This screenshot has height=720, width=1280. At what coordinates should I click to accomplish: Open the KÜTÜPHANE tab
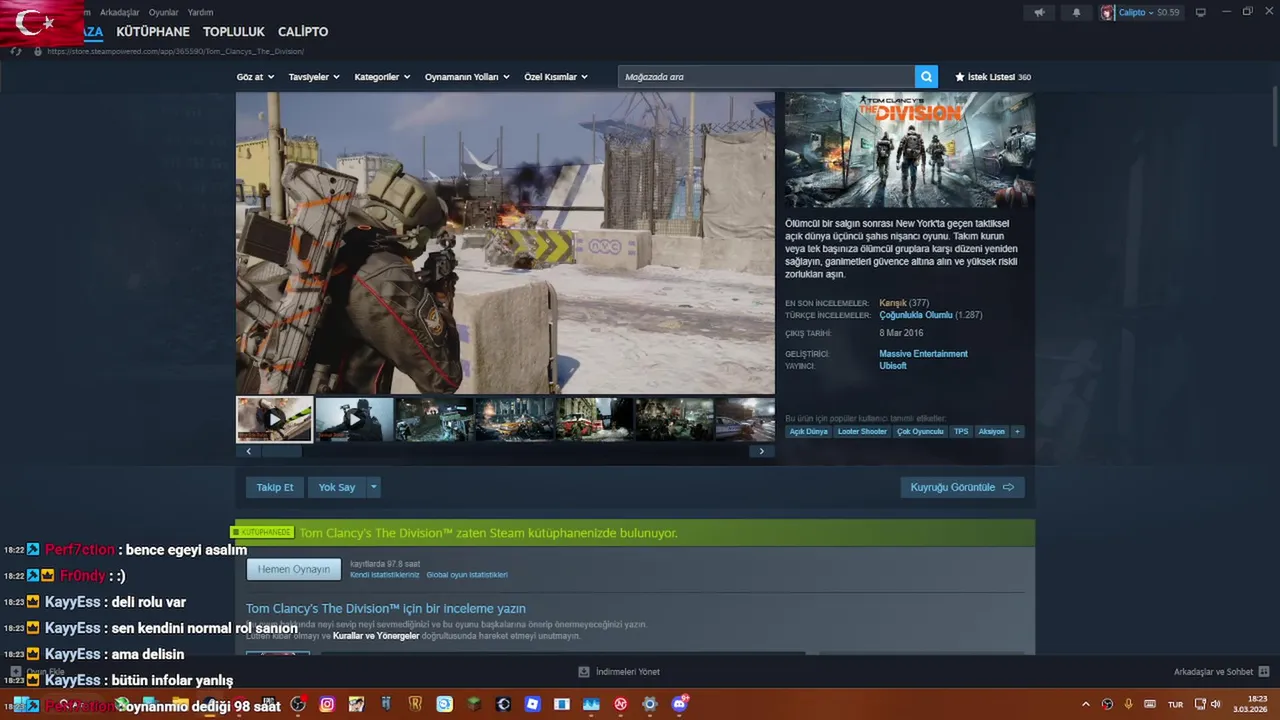point(153,32)
